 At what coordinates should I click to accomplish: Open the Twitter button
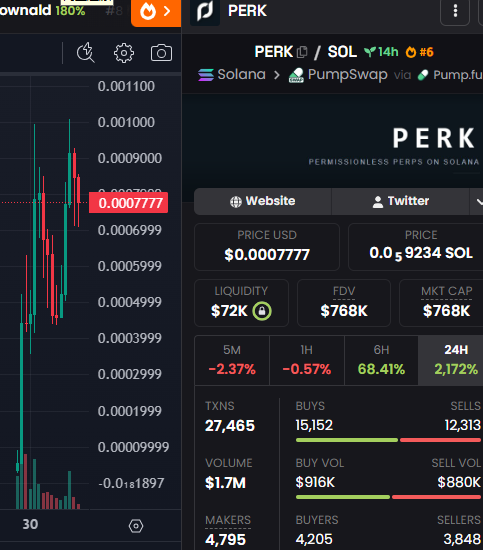pyautogui.click(x=401, y=201)
